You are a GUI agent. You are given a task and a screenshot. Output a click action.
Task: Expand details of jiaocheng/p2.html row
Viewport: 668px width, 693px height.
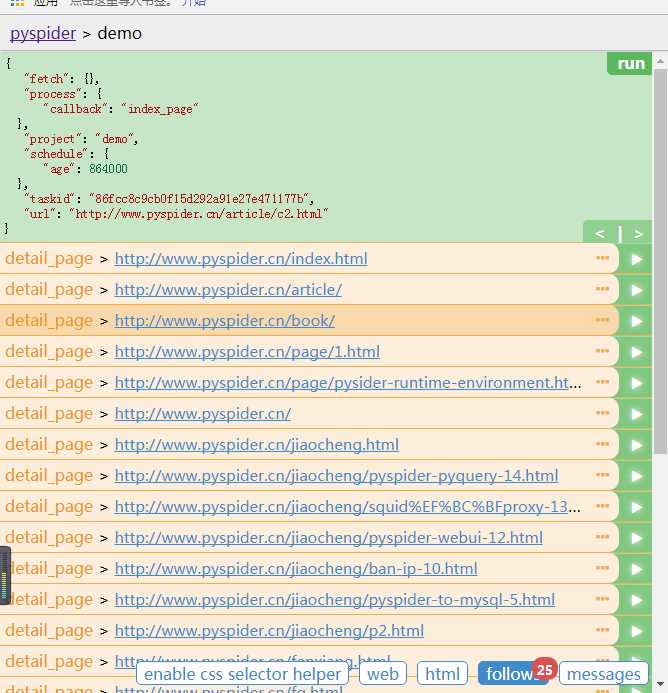(x=602, y=629)
